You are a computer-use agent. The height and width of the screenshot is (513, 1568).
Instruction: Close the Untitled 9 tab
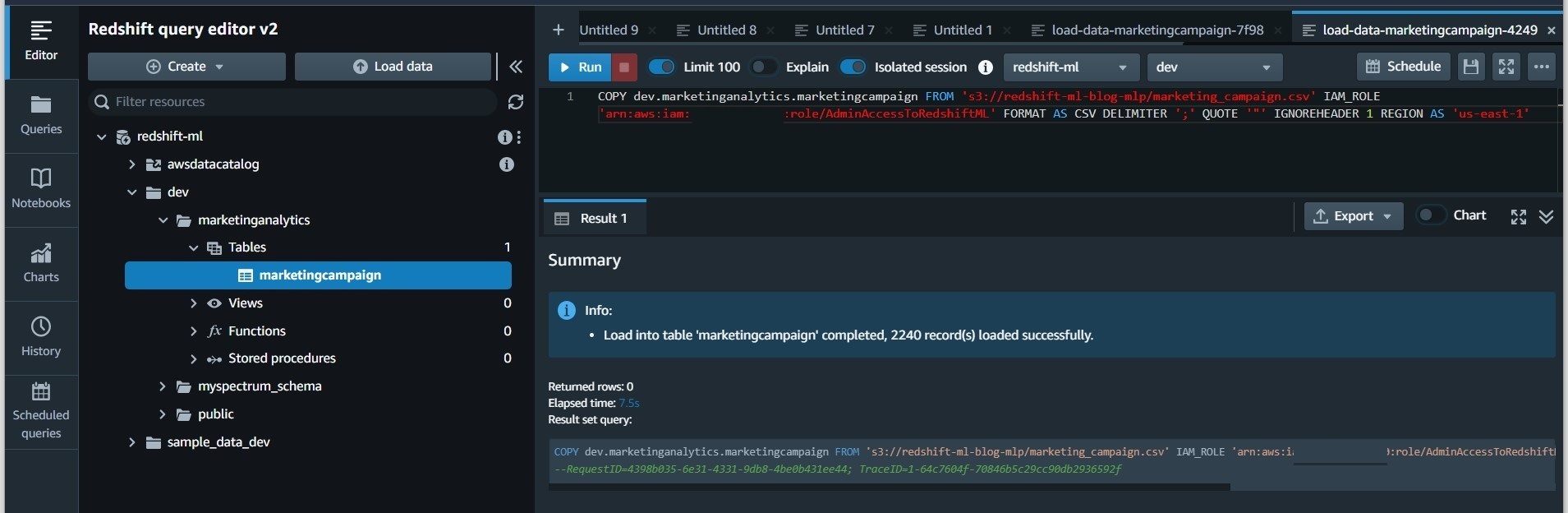click(x=652, y=30)
